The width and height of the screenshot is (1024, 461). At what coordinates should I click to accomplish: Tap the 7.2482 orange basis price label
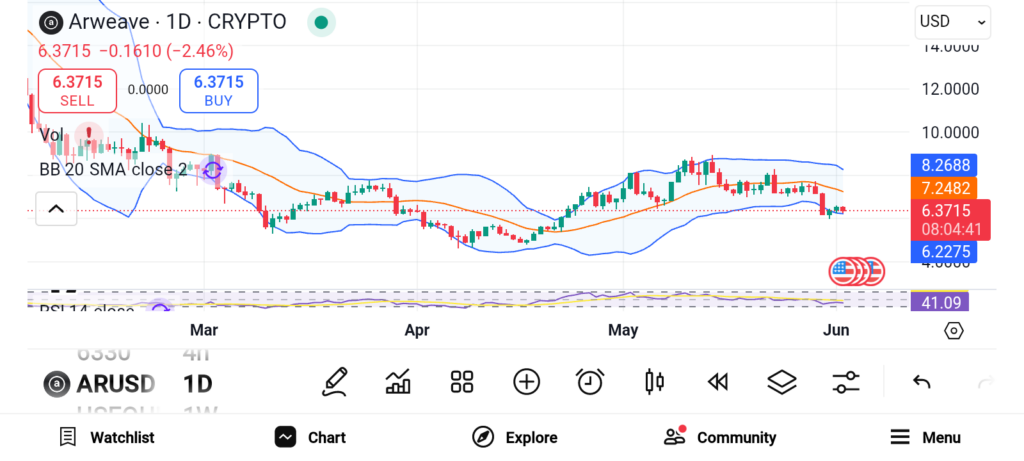945,188
